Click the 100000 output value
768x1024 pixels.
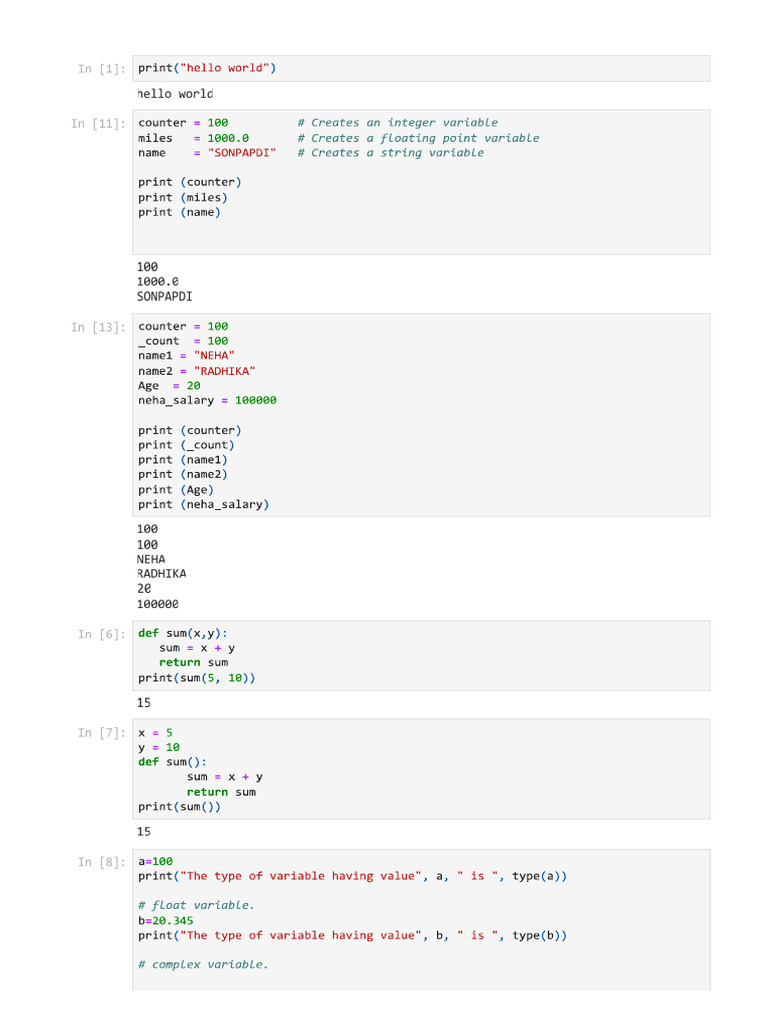158,604
